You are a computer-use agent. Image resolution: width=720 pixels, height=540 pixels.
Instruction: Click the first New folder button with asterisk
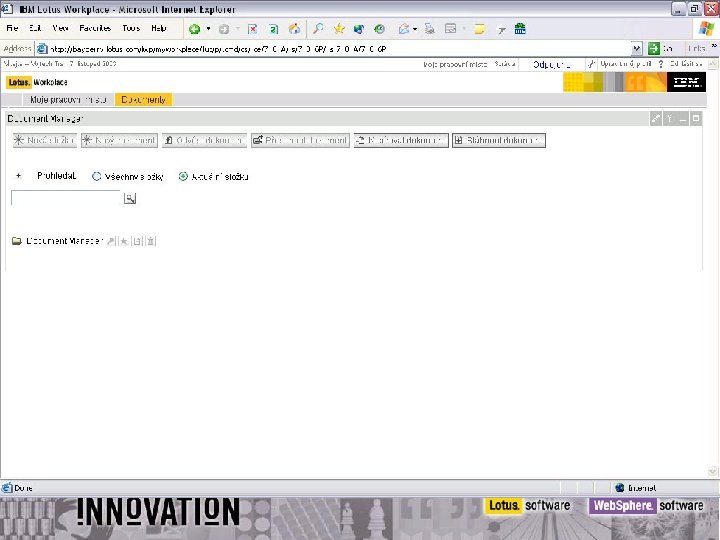(x=45, y=141)
